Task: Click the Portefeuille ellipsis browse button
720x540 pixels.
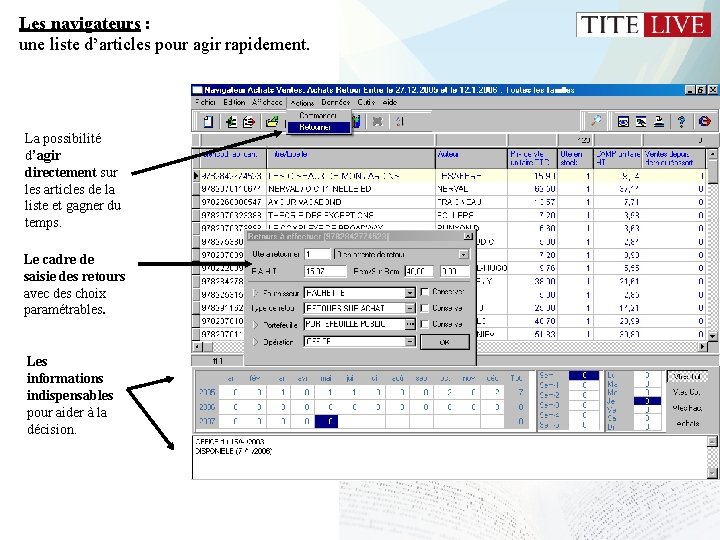Action: (x=410, y=324)
